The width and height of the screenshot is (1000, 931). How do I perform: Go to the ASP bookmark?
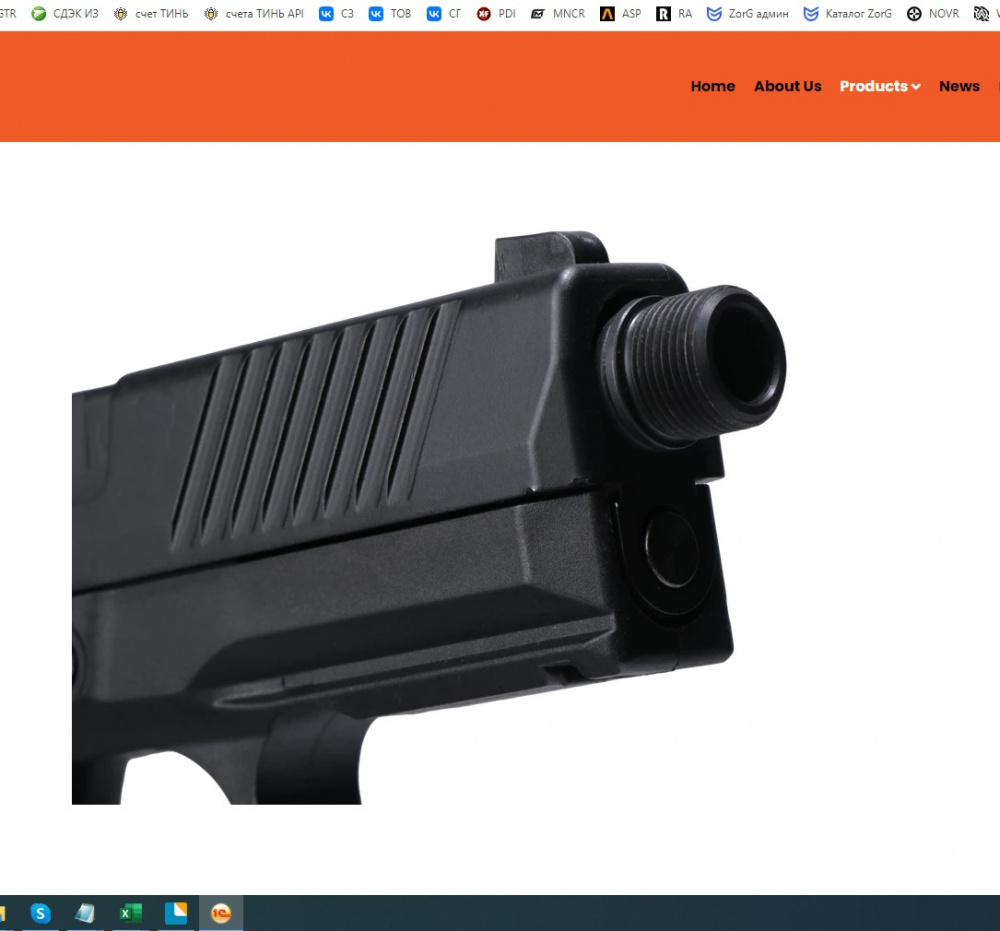(621, 14)
